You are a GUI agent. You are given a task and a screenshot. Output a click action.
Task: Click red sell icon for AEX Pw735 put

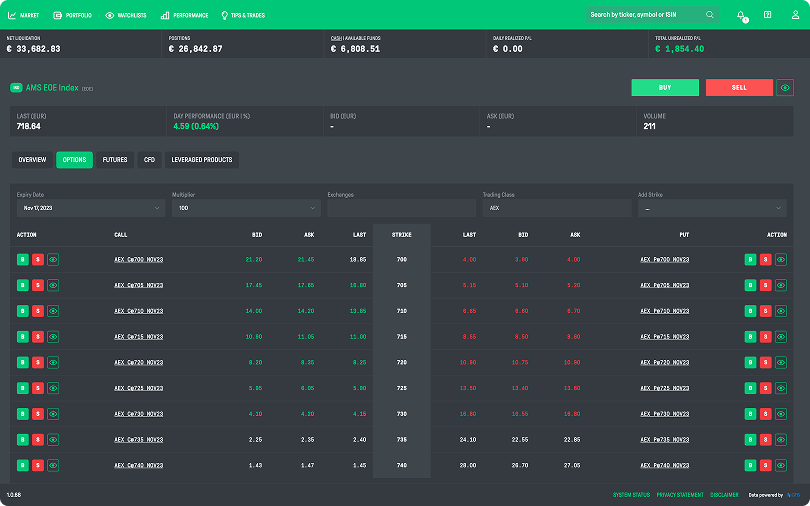pos(765,439)
